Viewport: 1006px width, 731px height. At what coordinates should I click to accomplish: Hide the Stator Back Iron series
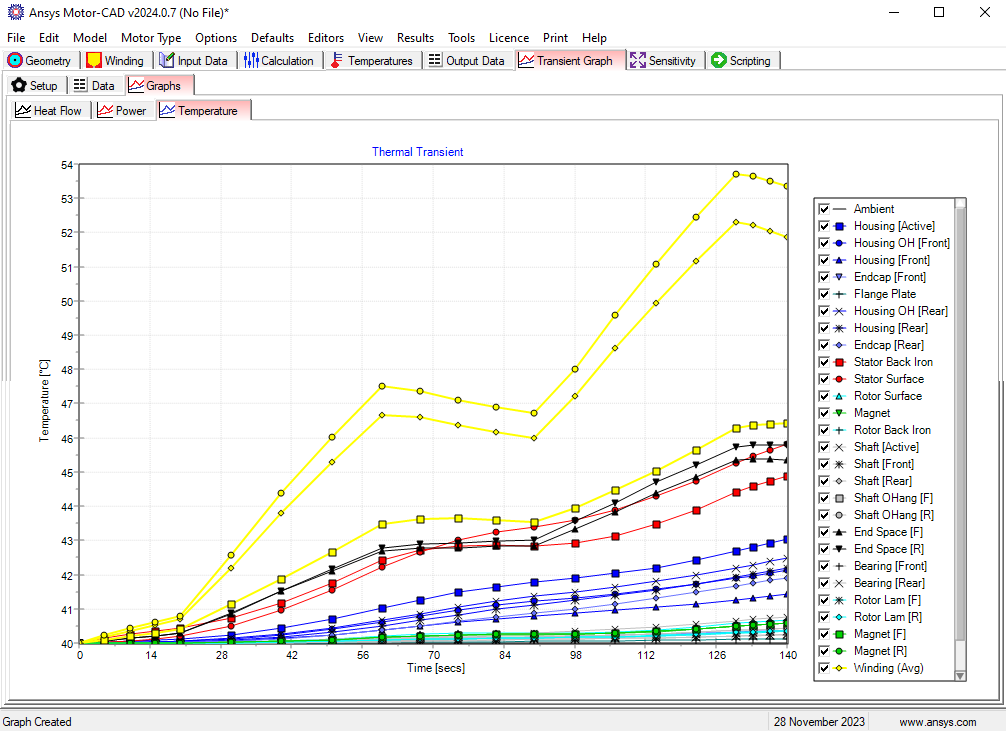click(824, 362)
